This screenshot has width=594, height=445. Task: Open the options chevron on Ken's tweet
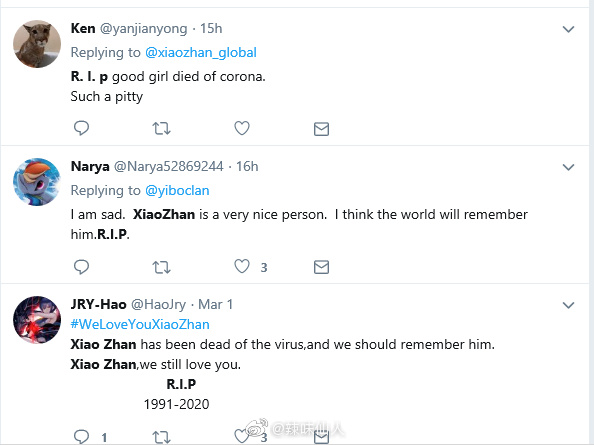(x=568, y=29)
